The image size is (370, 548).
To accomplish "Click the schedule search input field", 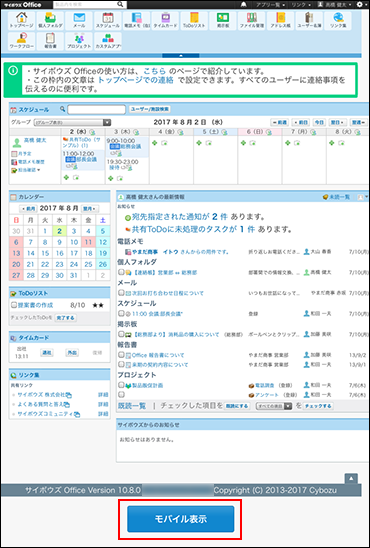I will pyautogui.click(x=96, y=109).
